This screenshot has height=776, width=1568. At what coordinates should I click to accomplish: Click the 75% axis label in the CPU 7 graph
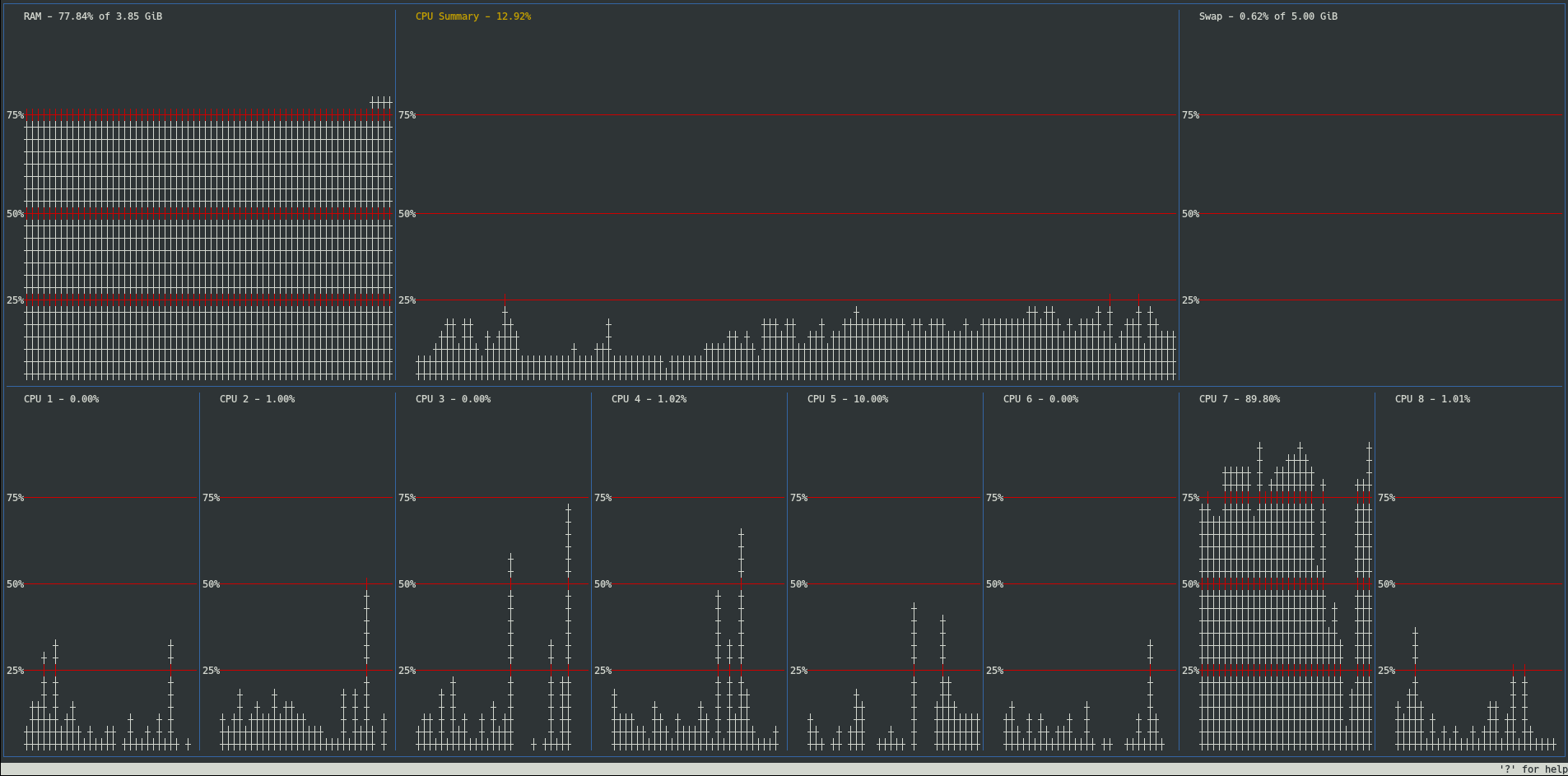pos(1191,498)
